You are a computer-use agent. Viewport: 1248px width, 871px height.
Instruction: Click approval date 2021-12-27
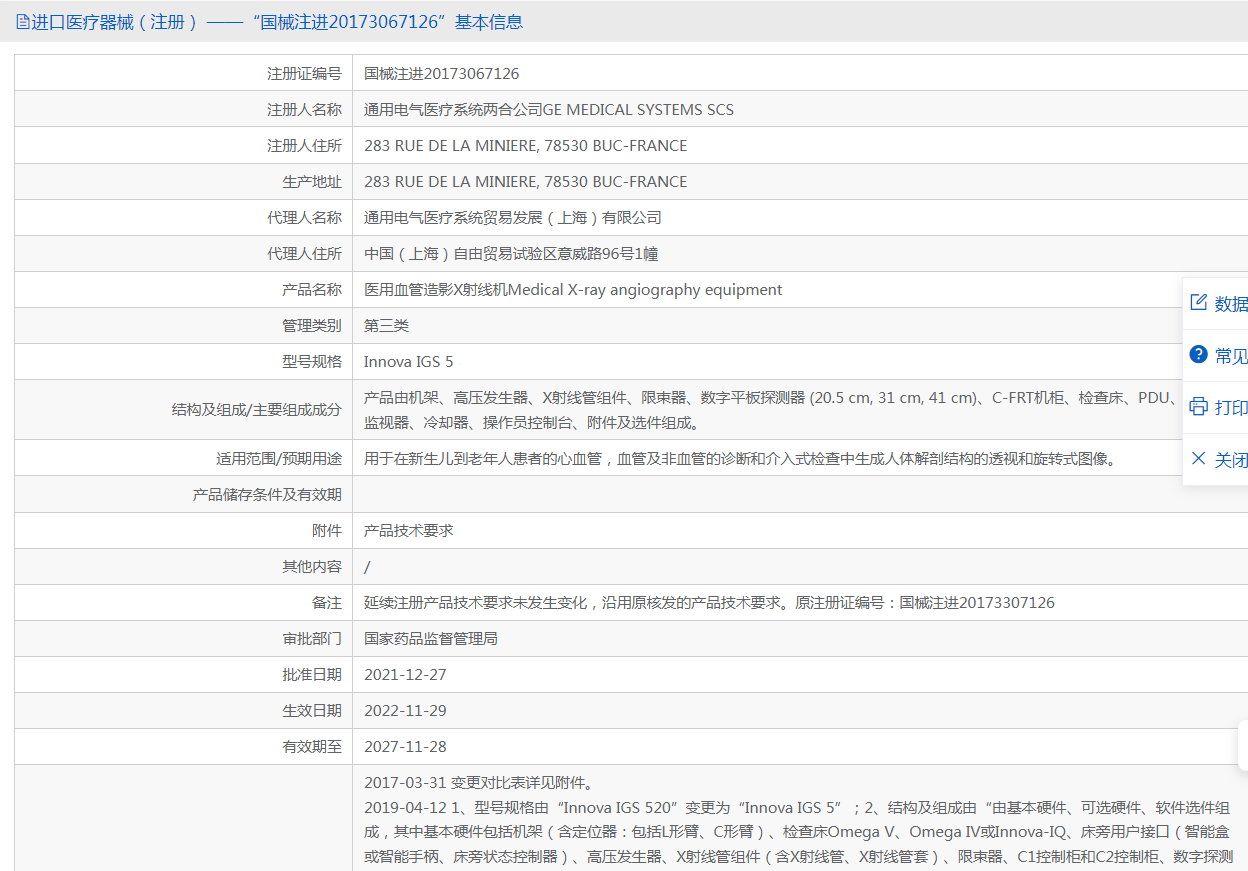click(405, 674)
